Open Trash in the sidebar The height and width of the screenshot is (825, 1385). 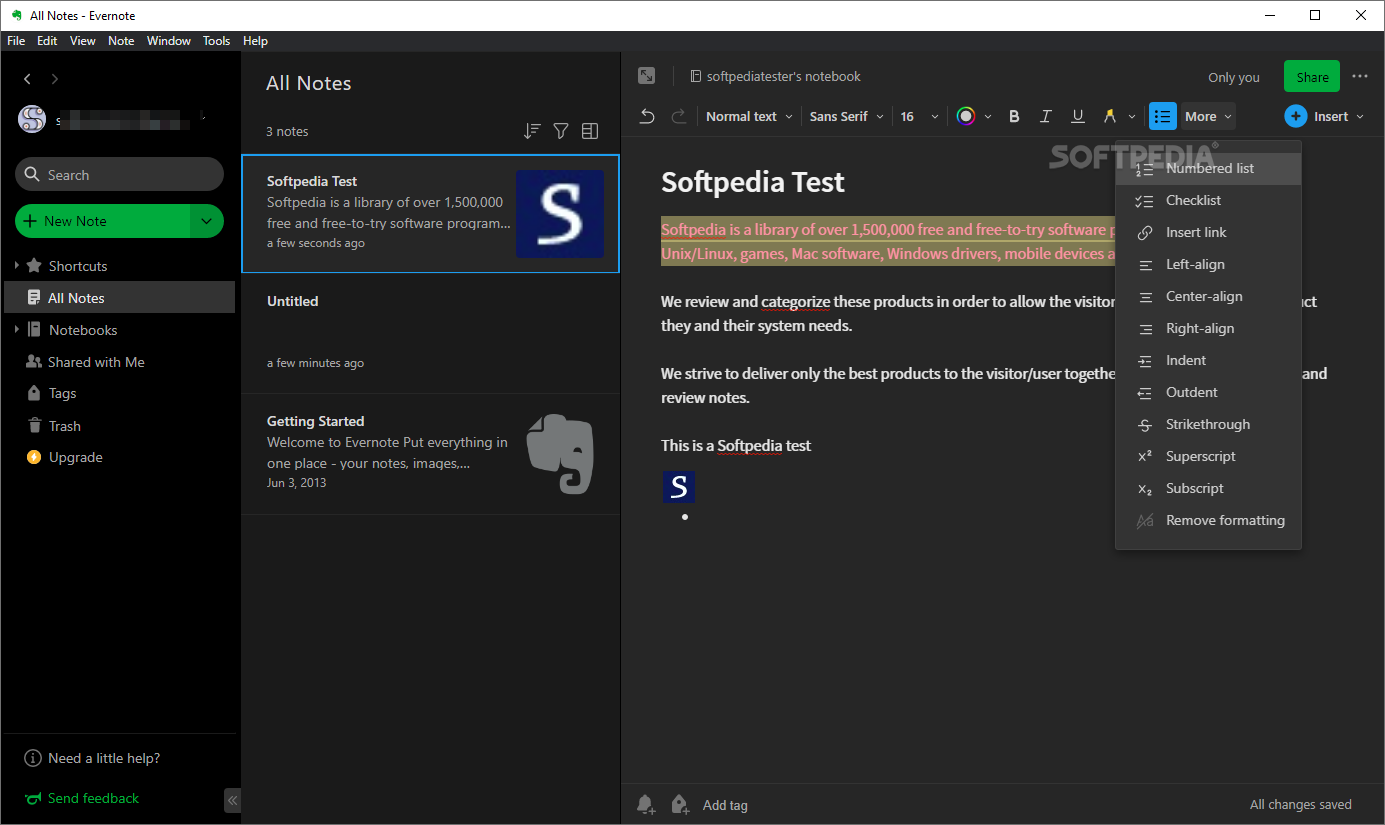pos(64,426)
